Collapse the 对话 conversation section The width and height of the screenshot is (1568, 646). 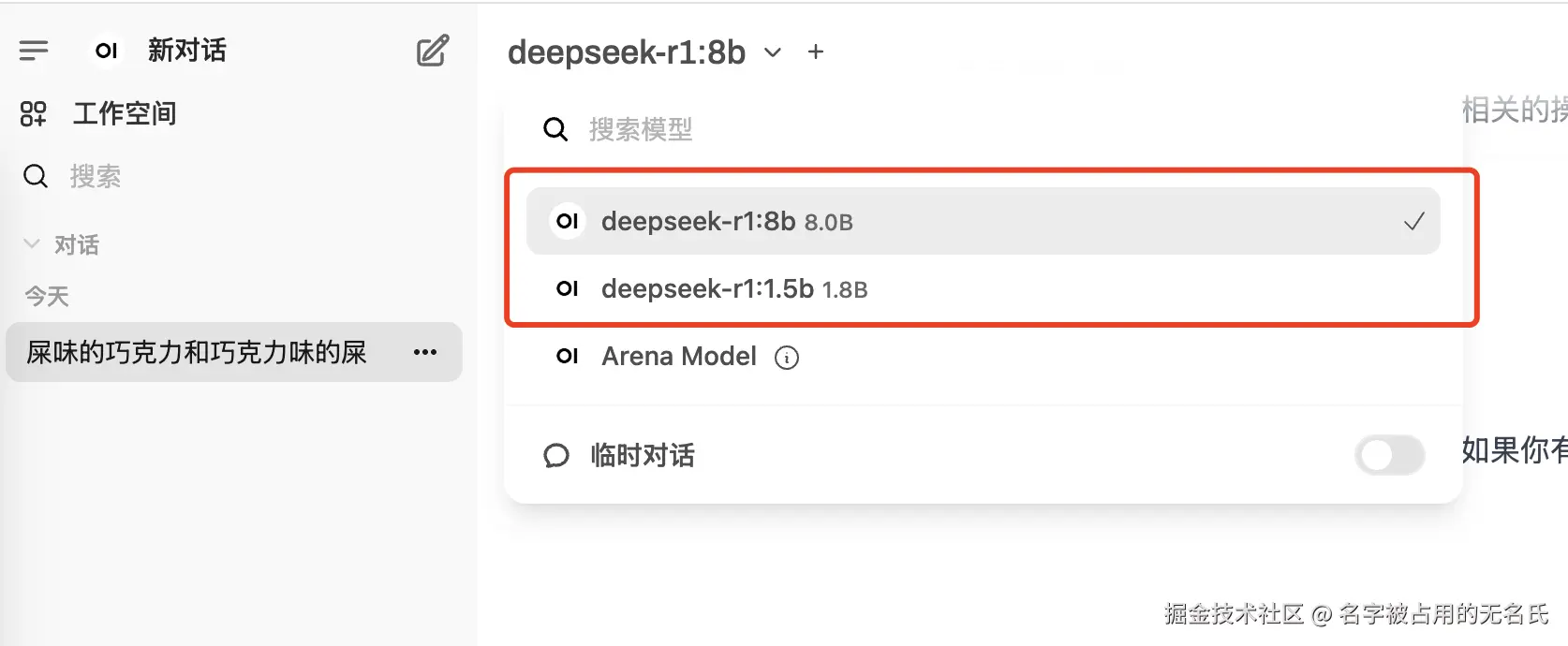[31, 243]
